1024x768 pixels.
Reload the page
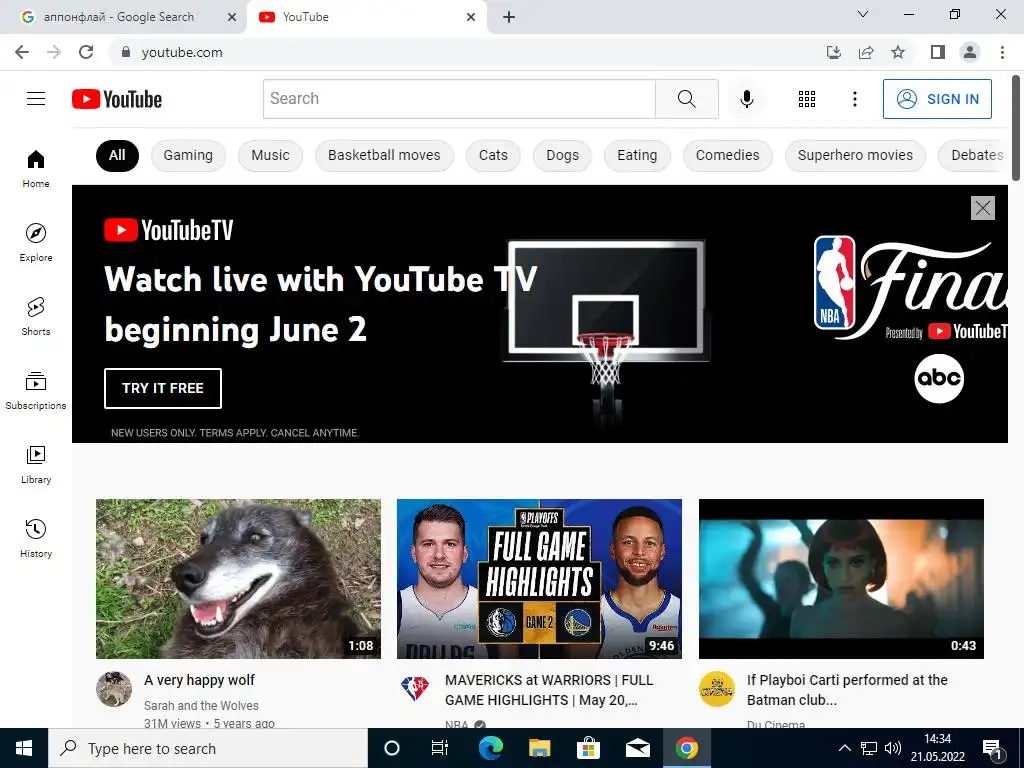pos(86,52)
